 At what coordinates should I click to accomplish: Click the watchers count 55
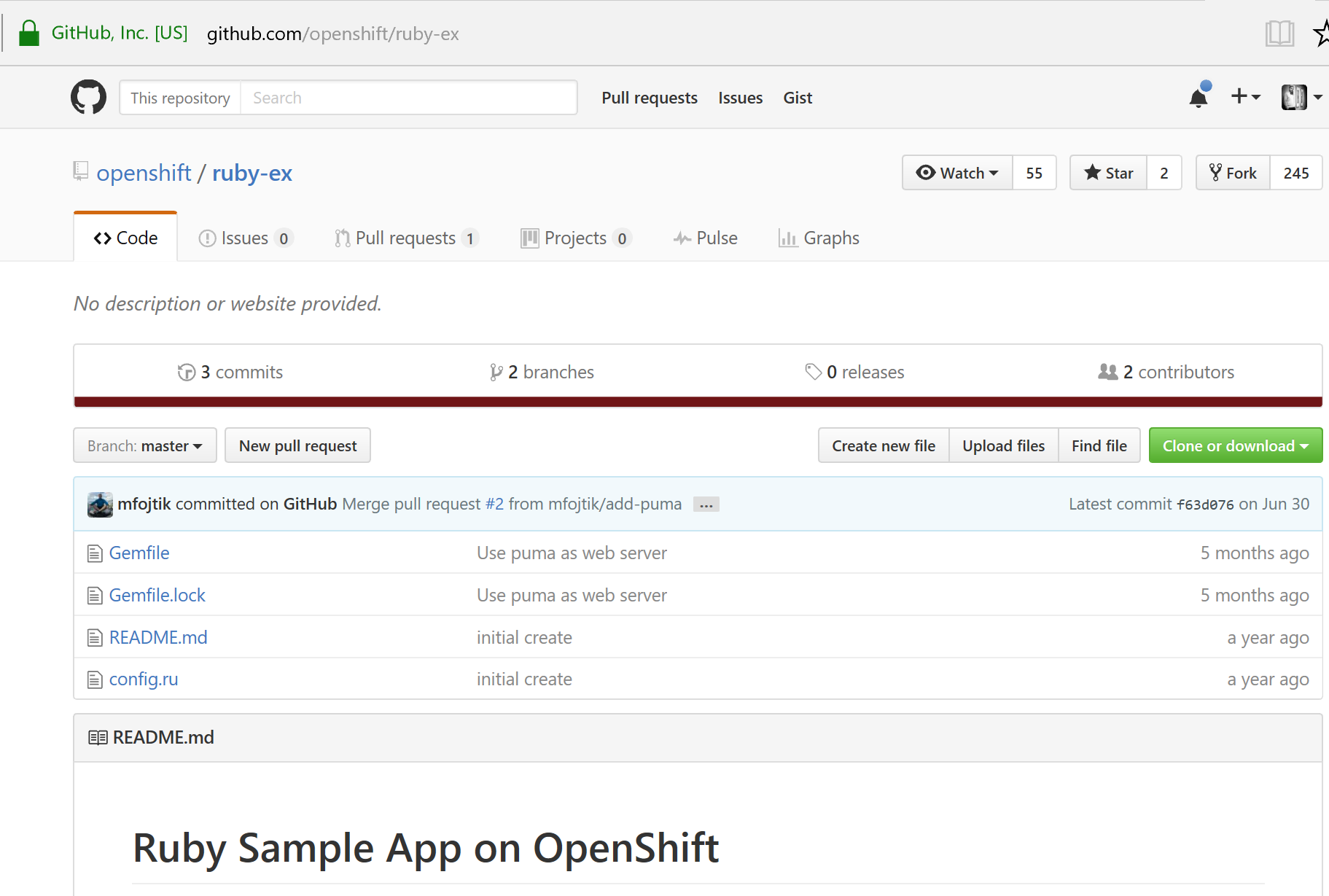[x=1034, y=173]
